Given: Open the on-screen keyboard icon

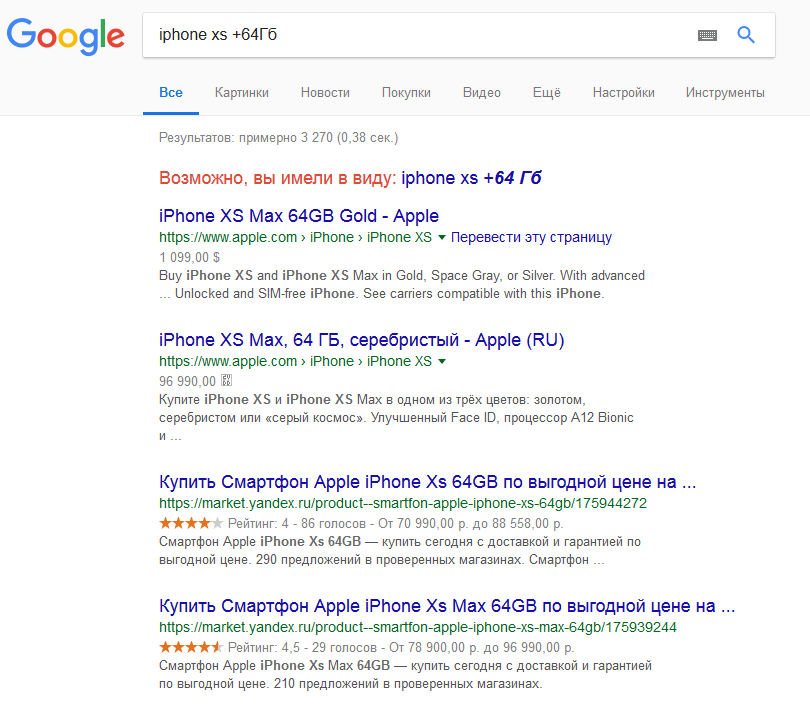Looking at the screenshot, I should (707, 35).
